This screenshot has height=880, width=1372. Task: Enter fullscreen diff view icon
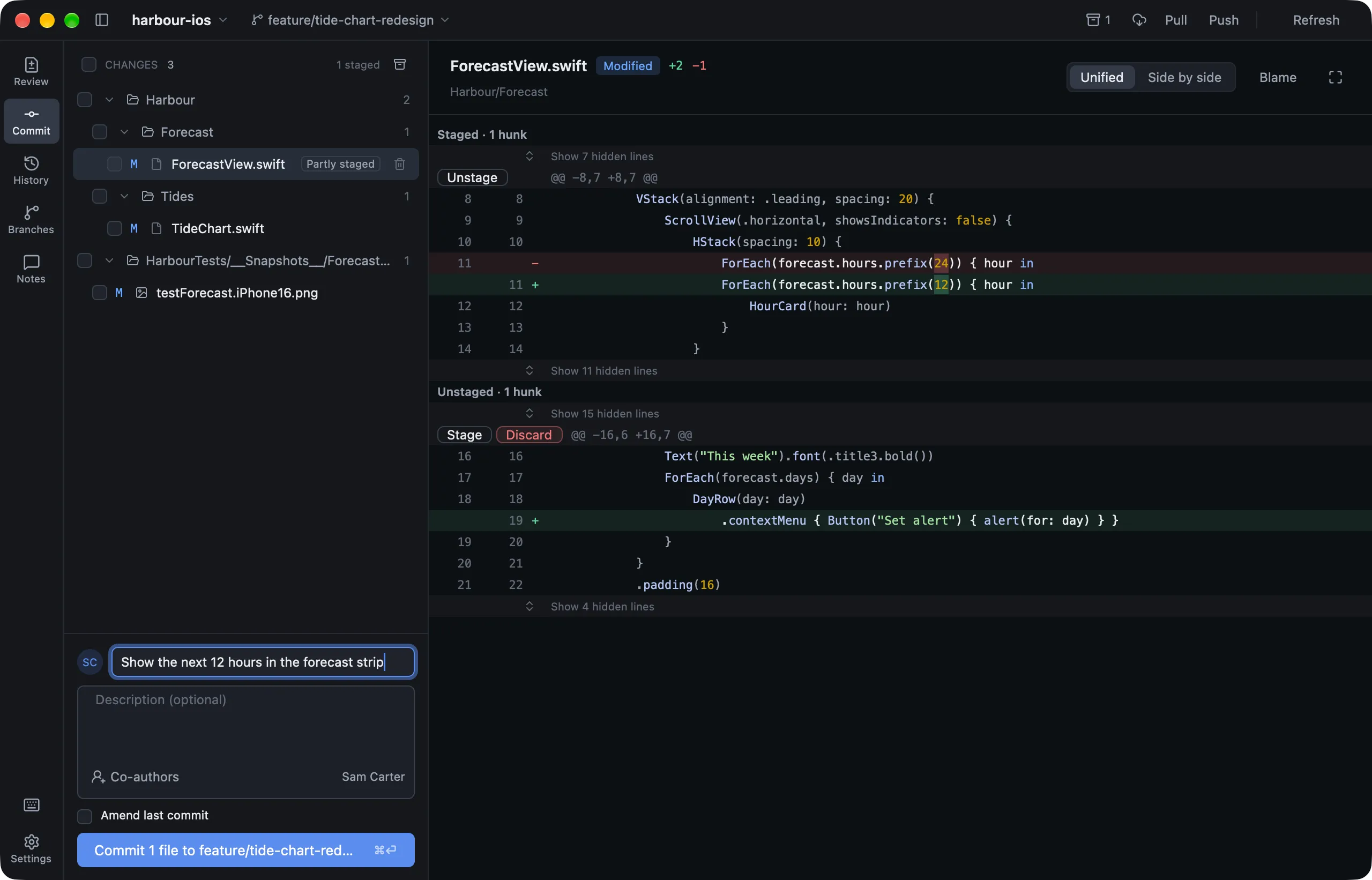(1335, 77)
